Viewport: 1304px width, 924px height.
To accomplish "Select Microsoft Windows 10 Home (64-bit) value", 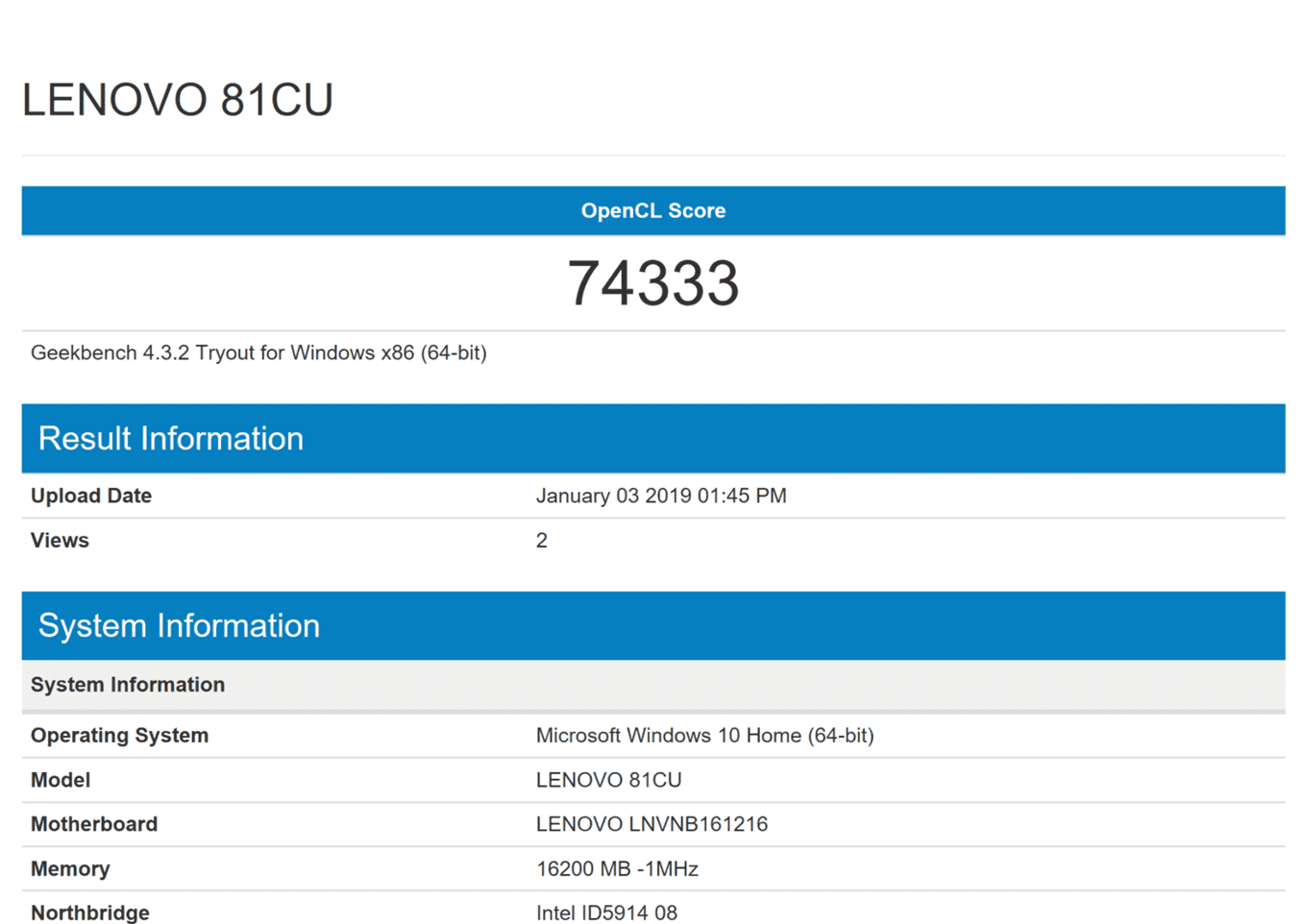I will (705, 735).
